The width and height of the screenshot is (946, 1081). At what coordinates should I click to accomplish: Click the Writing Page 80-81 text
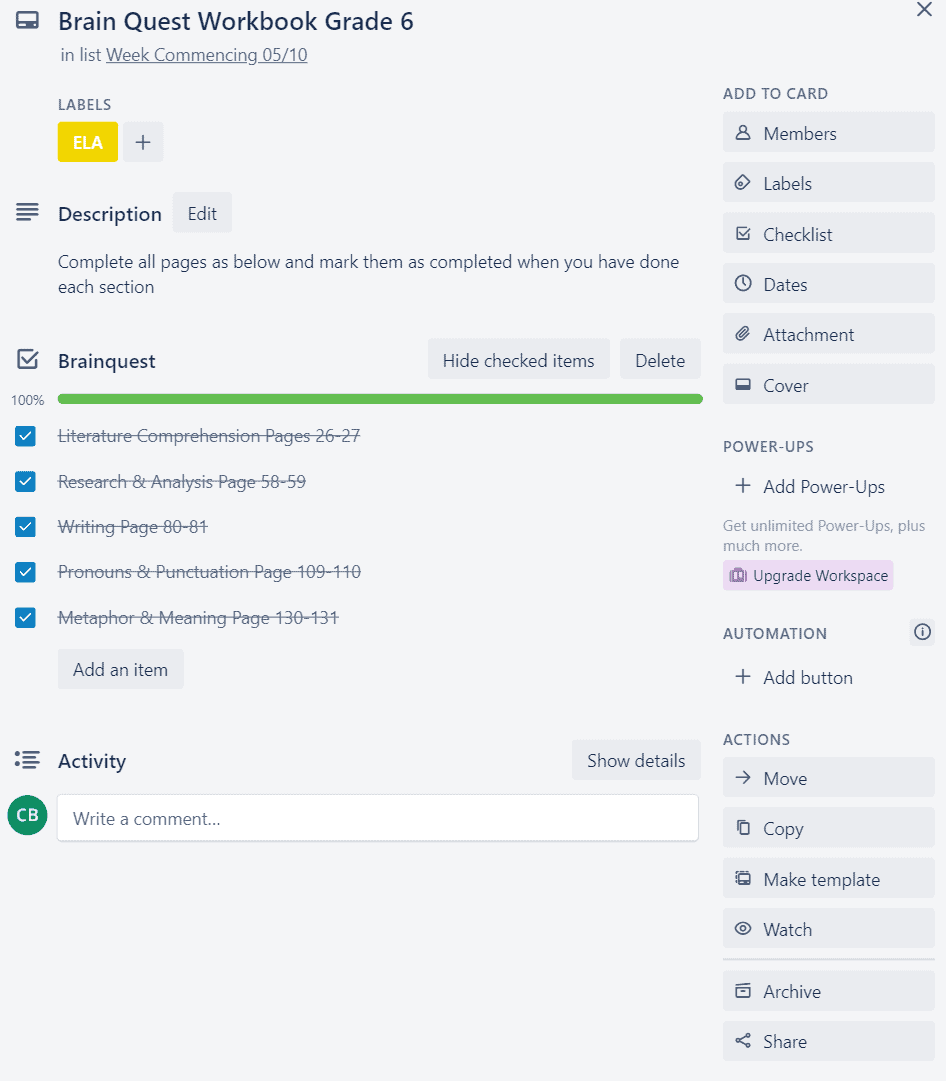pos(133,527)
